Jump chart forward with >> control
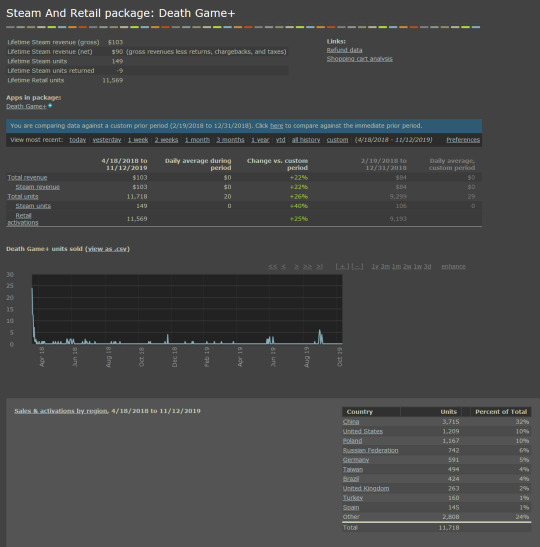The height and width of the screenshot is (547, 540). click(x=307, y=267)
